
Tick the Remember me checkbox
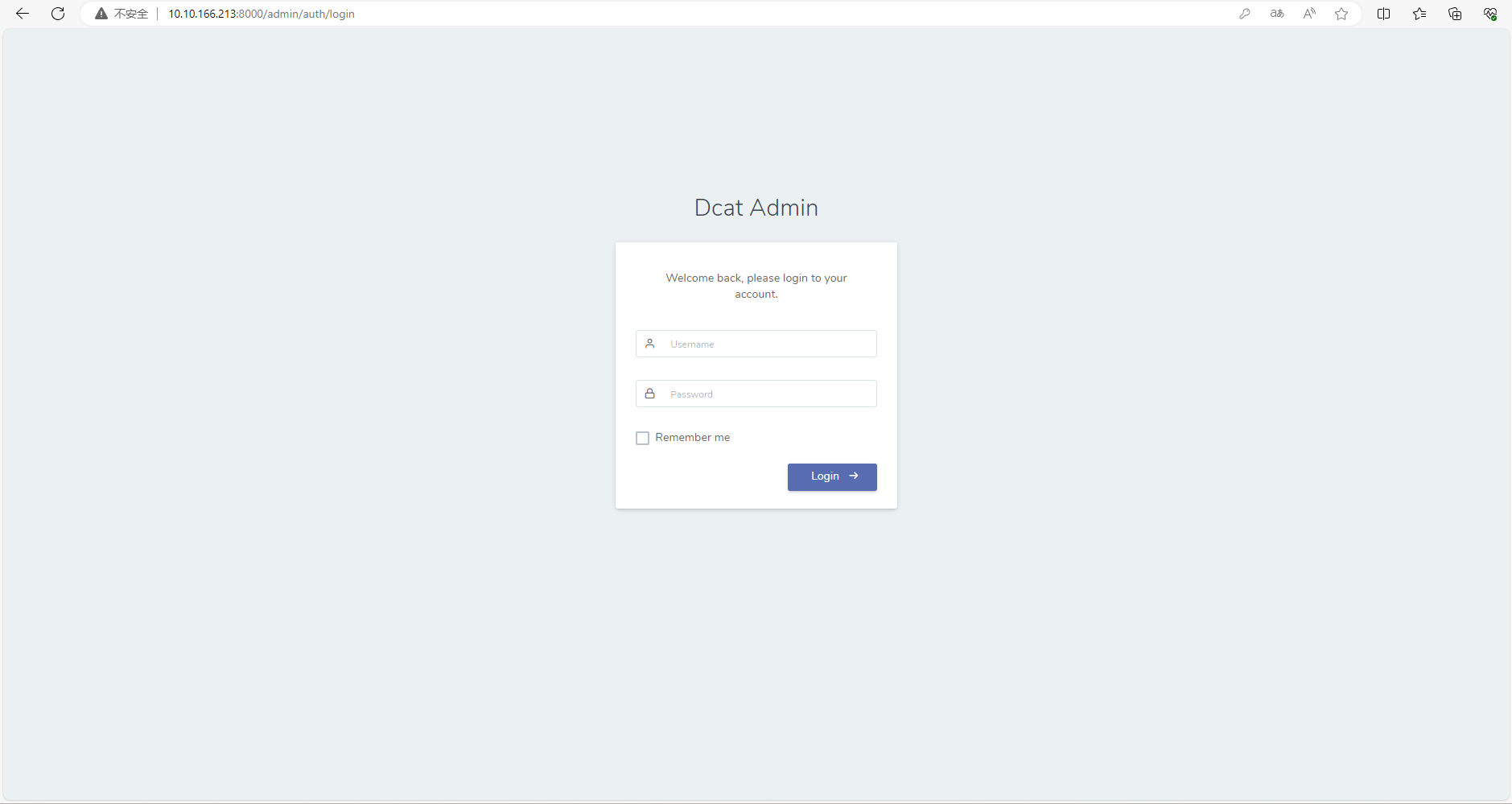pos(642,438)
